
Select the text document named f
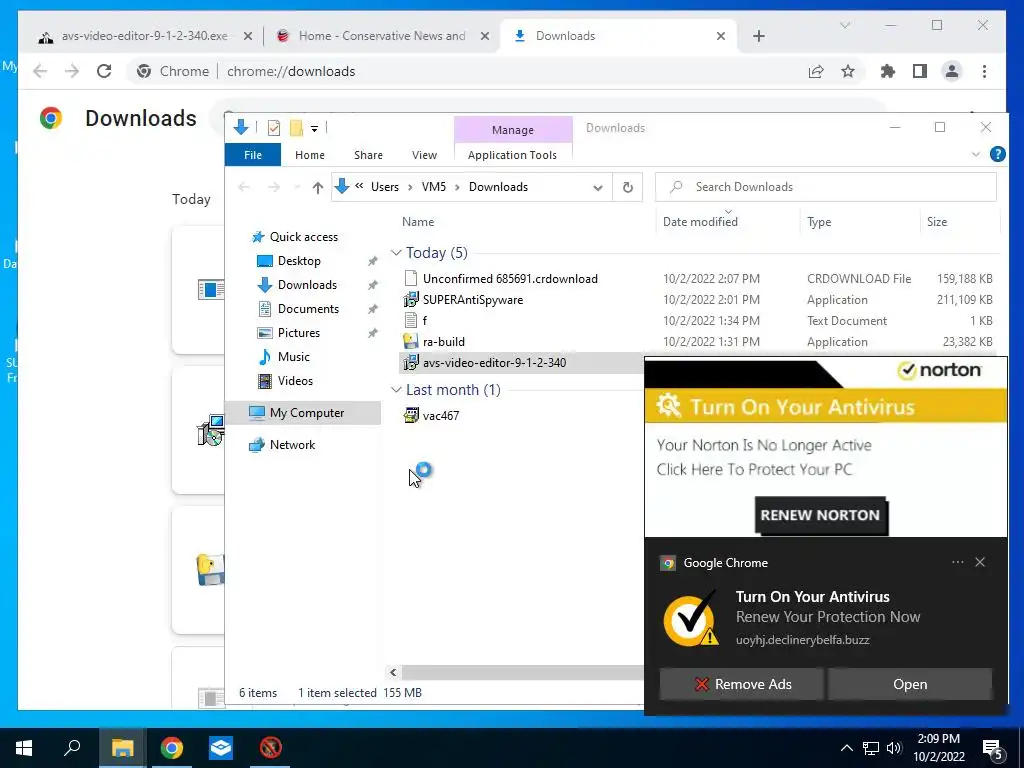424,321
